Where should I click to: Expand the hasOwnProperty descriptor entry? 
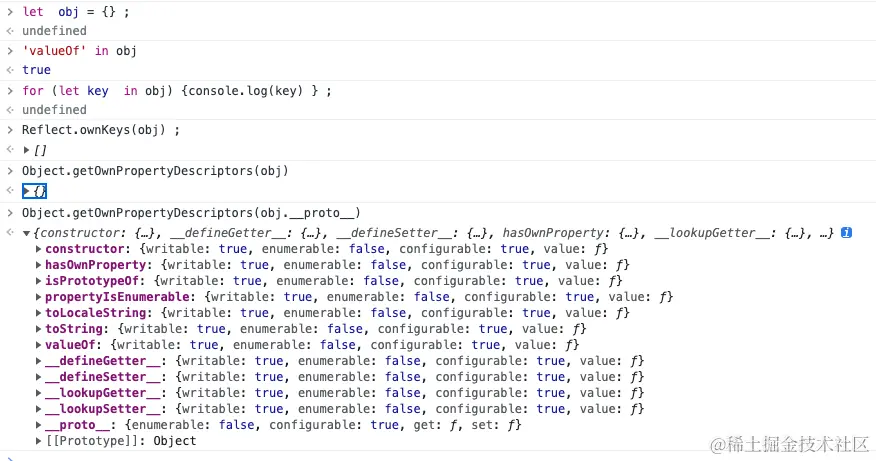(x=39, y=265)
